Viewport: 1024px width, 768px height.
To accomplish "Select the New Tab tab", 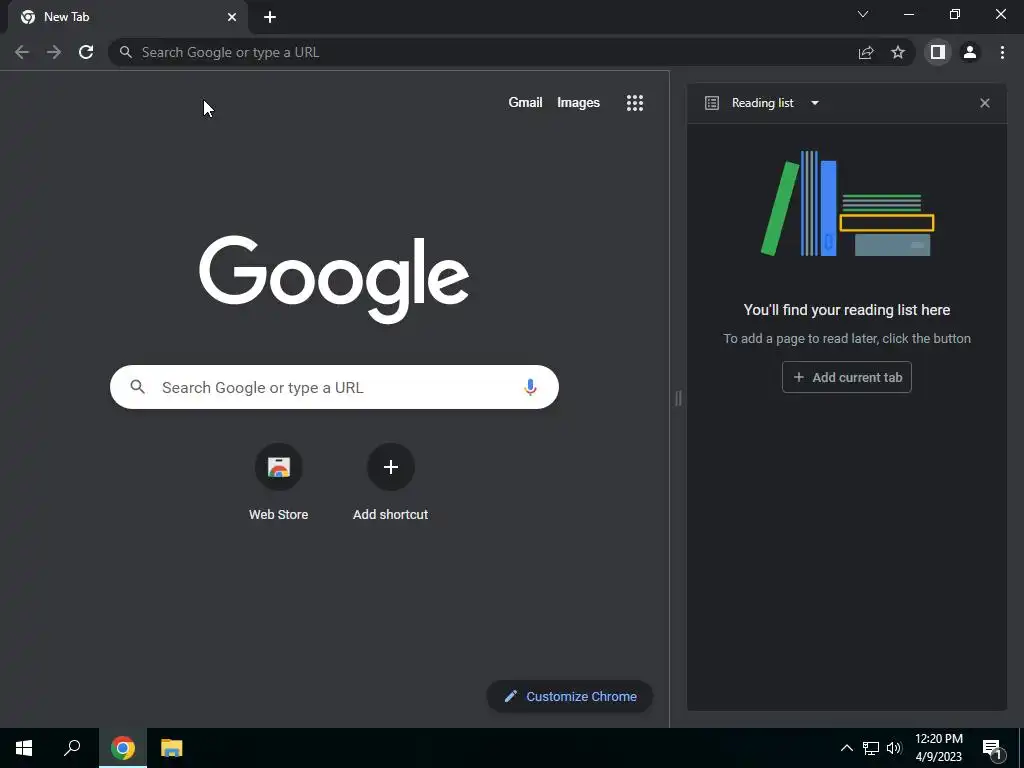I will pos(127,17).
